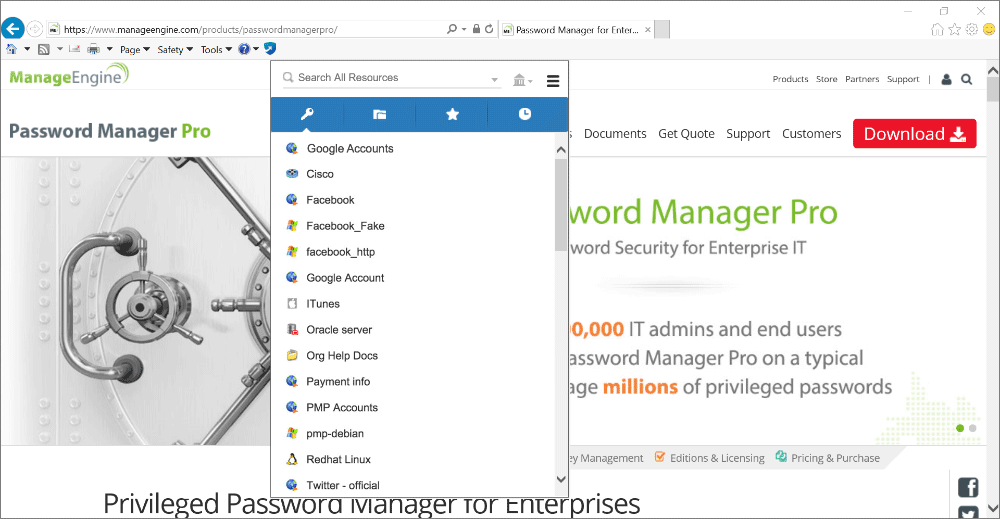Viewport: 1000px width, 519px height.
Task: Go back with the browser back arrow
Action: [x=14, y=29]
